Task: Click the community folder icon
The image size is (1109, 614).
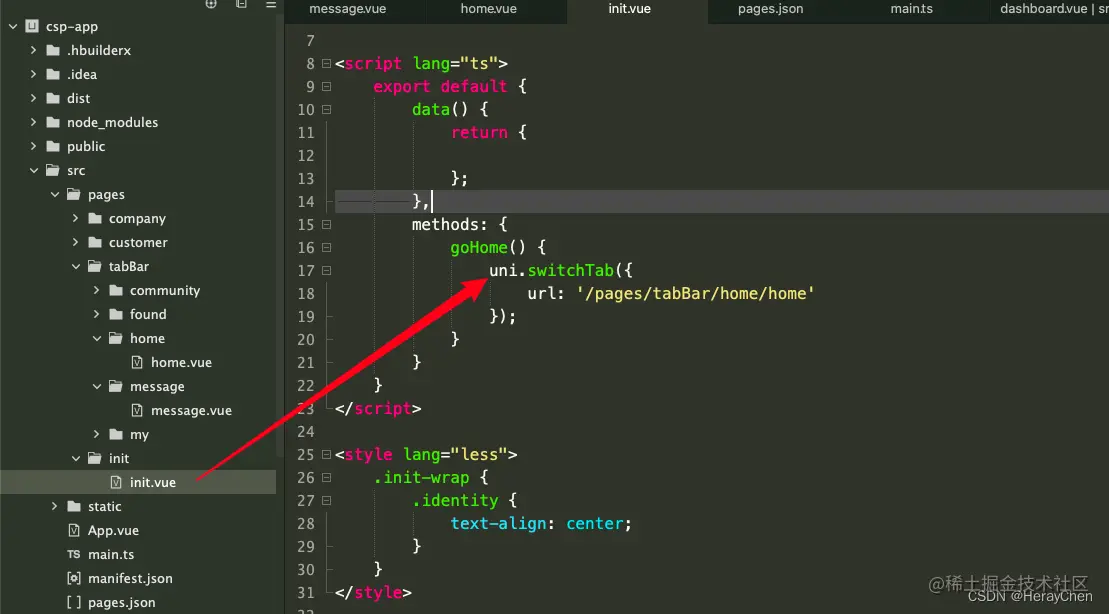Action: [x=116, y=291]
